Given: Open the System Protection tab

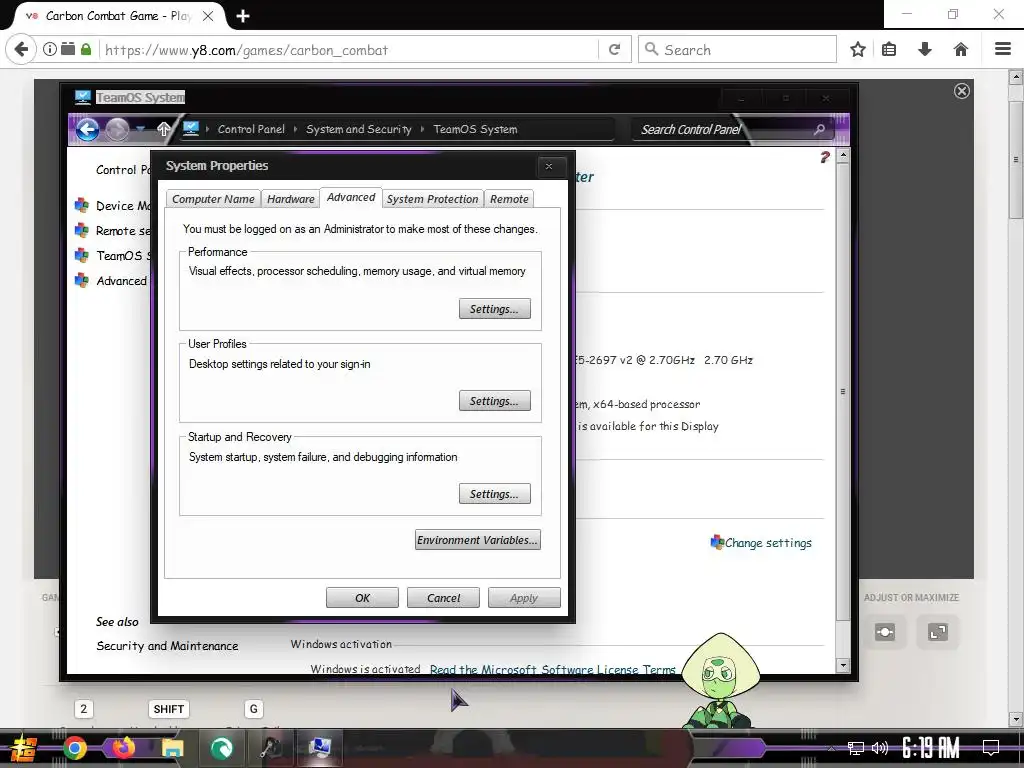Looking at the screenshot, I should (432, 199).
